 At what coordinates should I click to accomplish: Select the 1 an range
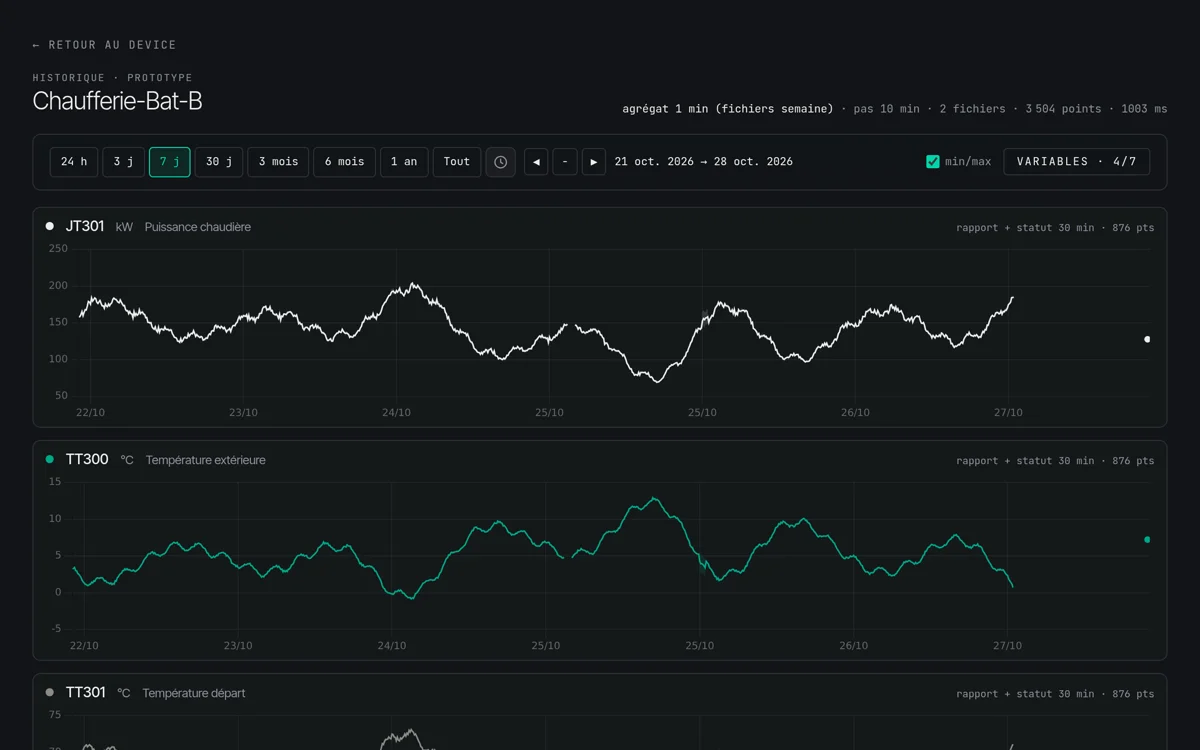(404, 162)
